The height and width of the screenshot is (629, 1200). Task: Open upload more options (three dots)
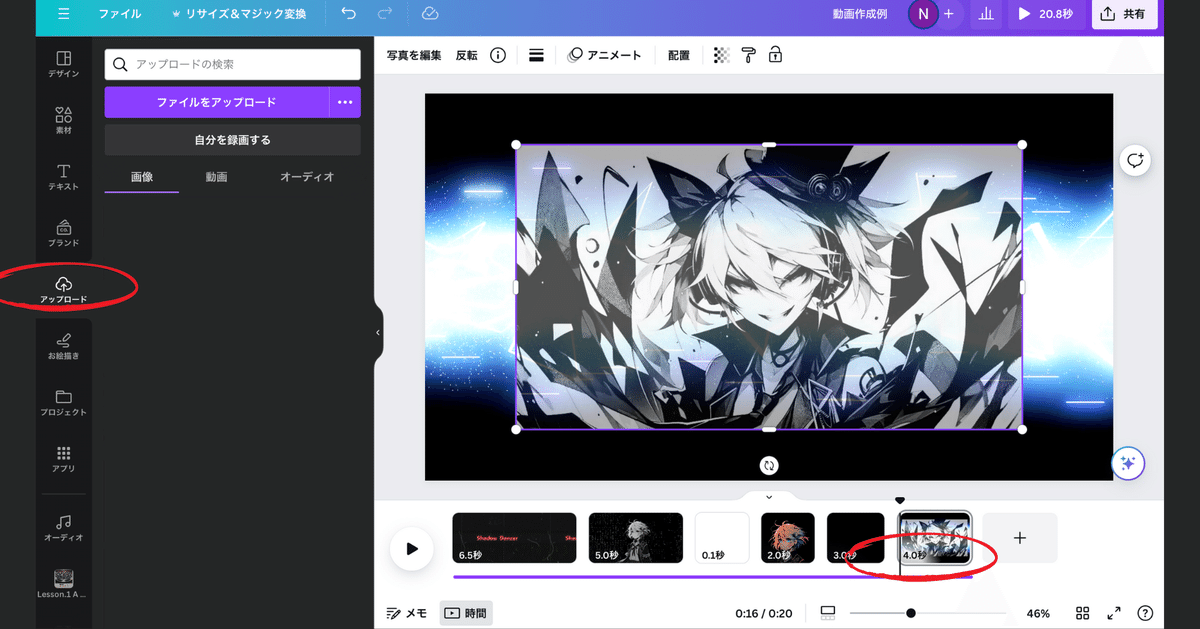[x=345, y=102]
